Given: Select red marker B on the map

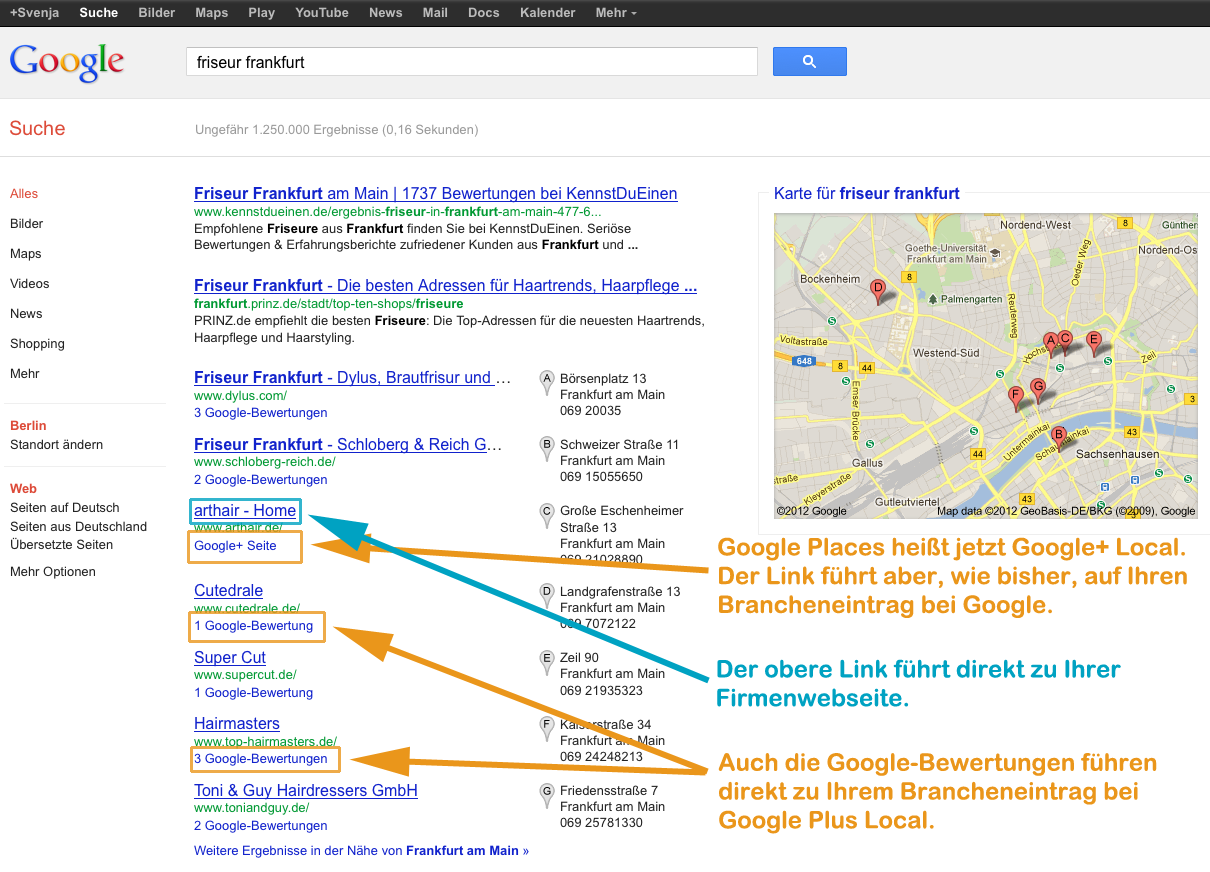Looking at the screenshot, I should [1059, 438].
